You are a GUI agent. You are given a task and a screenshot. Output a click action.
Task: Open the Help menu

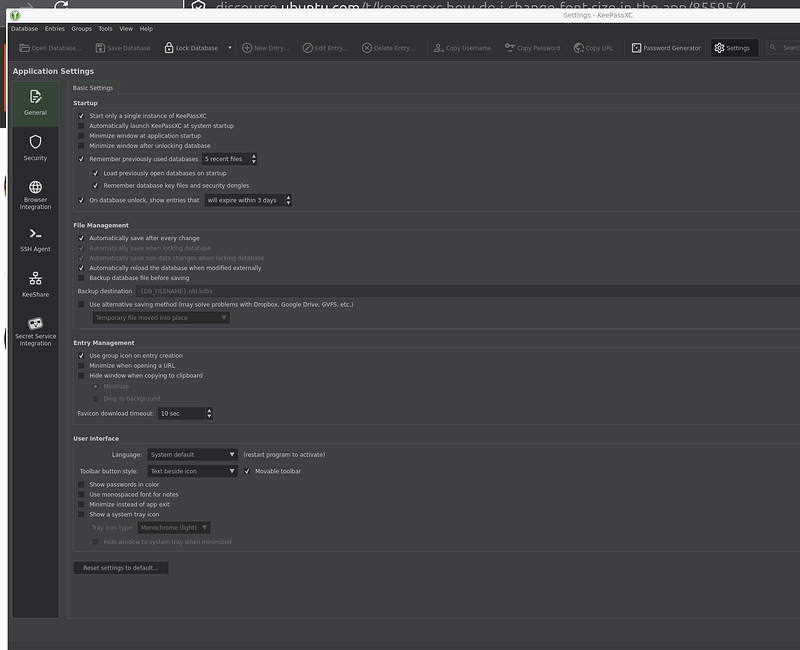click(x=146, y=29)
